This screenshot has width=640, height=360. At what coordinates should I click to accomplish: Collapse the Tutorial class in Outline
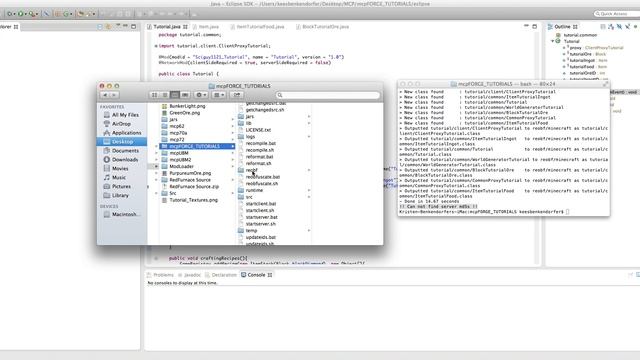pyautogui.click(x=553, y=41)
